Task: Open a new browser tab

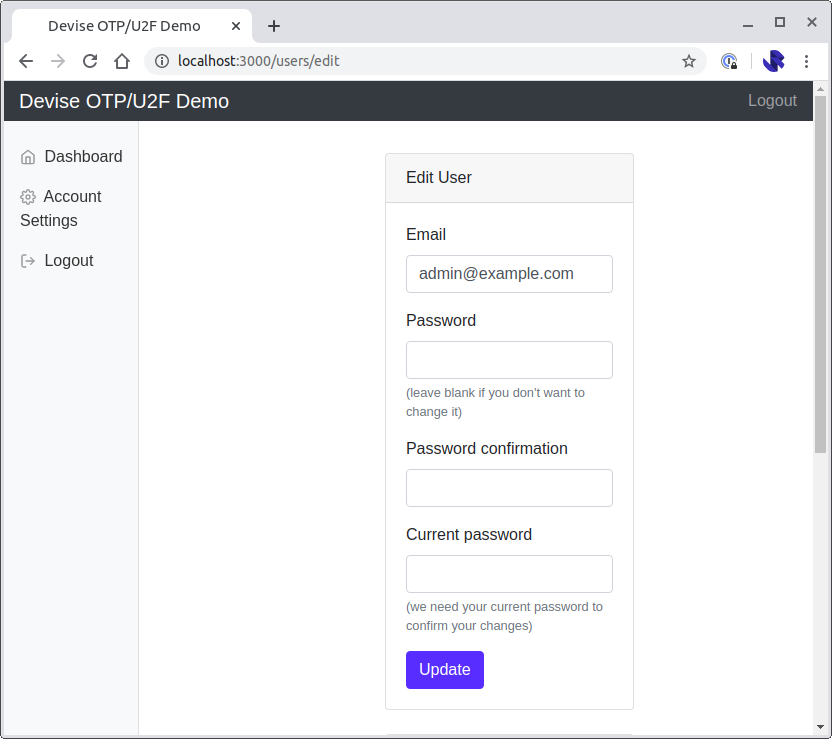Action: click(x=274, y=26)
